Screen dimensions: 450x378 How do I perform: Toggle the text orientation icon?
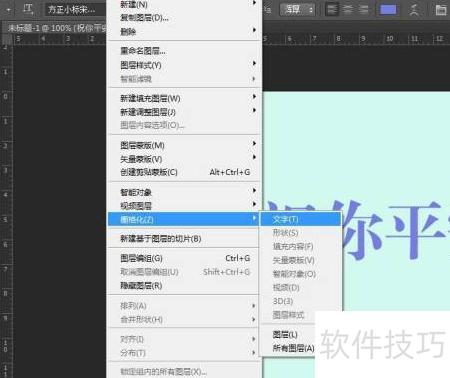point(28,9)
